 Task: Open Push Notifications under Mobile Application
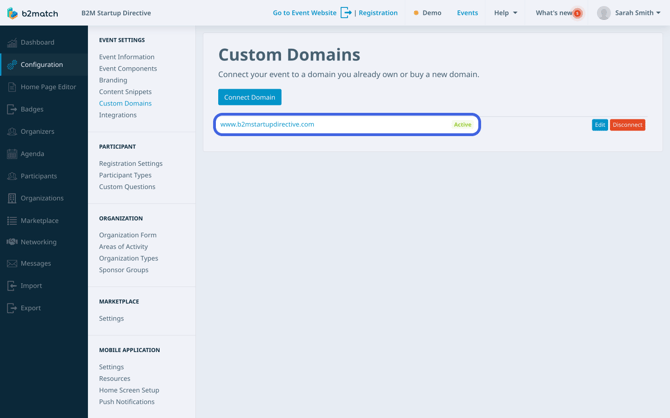[x=126, y=402]
